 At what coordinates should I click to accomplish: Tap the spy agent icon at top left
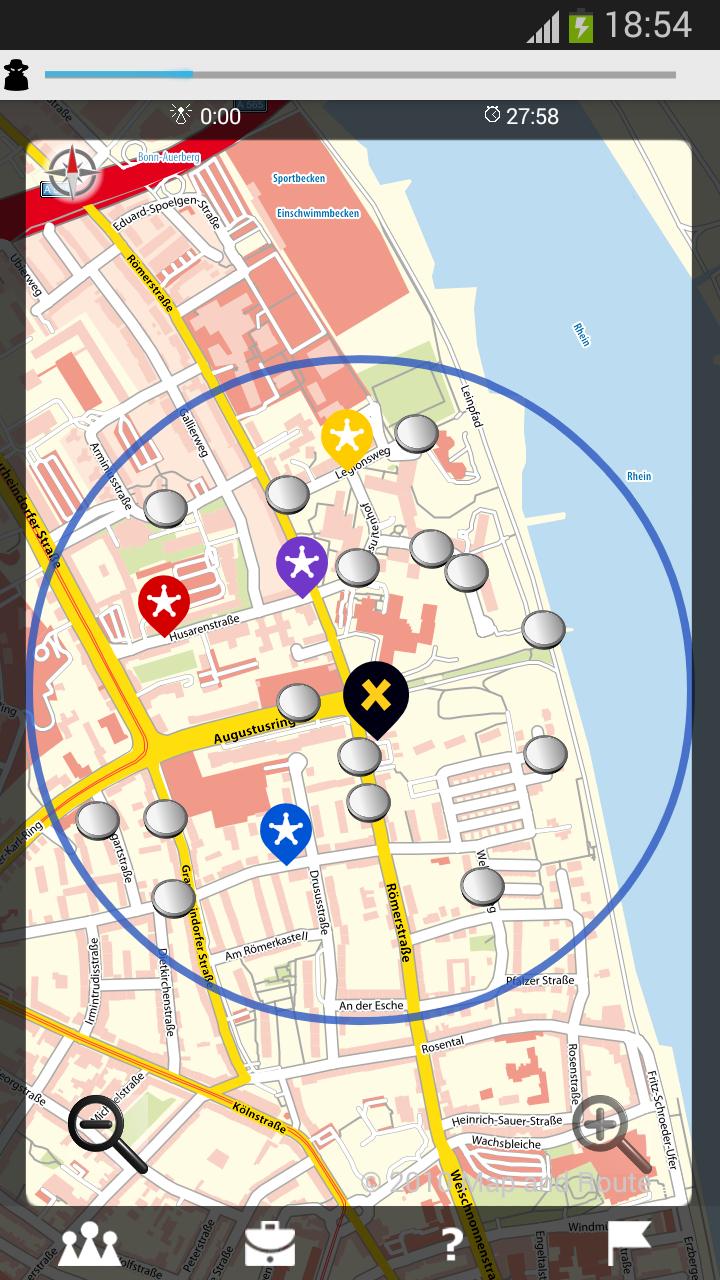tap(17, 75)
